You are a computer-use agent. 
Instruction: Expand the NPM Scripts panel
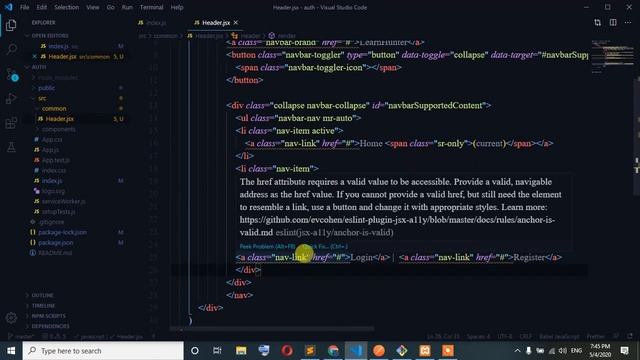click(x=48, y=316)
